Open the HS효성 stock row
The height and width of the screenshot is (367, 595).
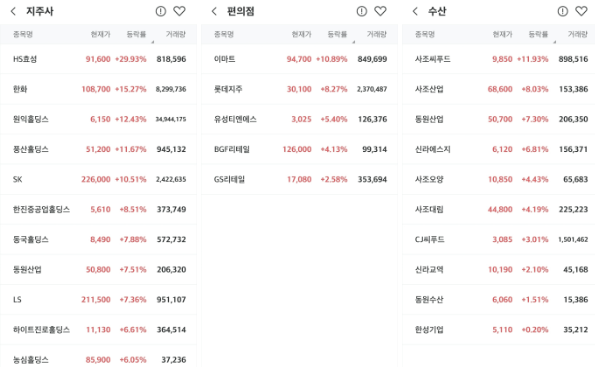(98, 59)
